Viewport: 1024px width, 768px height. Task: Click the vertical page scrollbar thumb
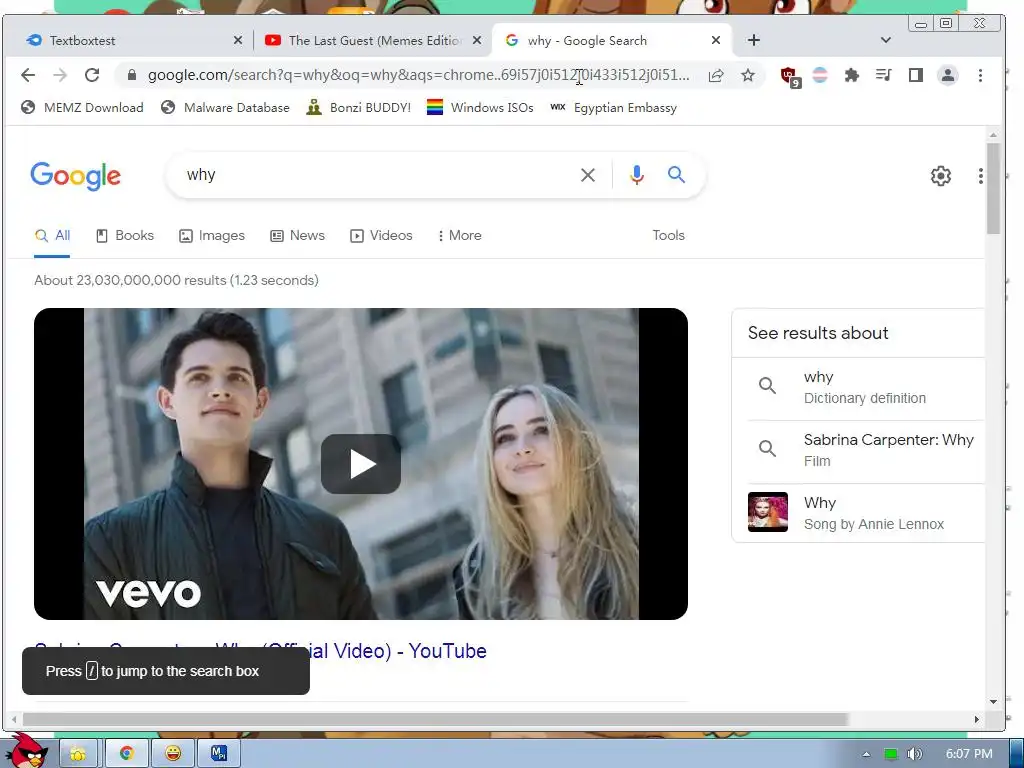click(993, 188)
